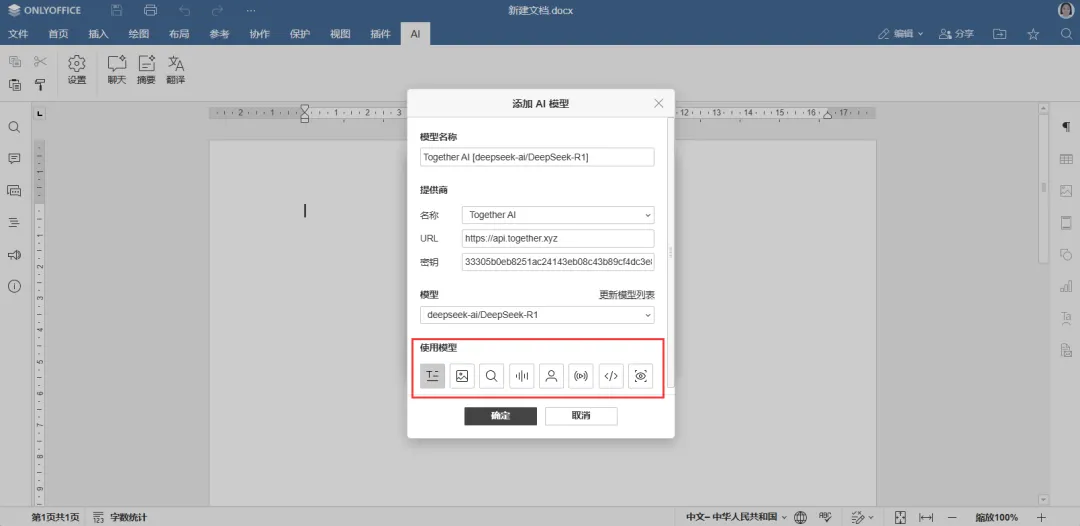
Task: Click the Print icon in title bar
Action: tap(151, 10)
